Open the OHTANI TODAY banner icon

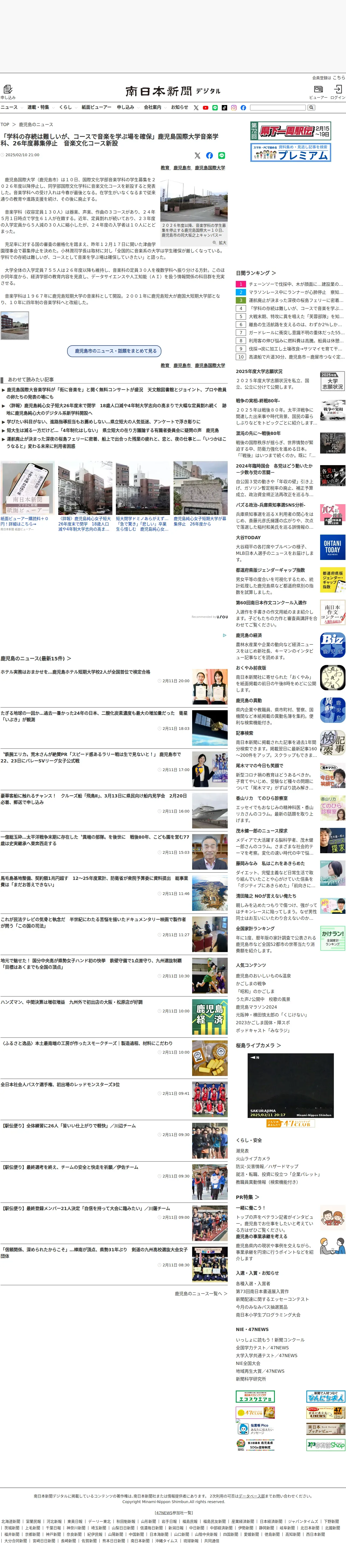[333, 547]
